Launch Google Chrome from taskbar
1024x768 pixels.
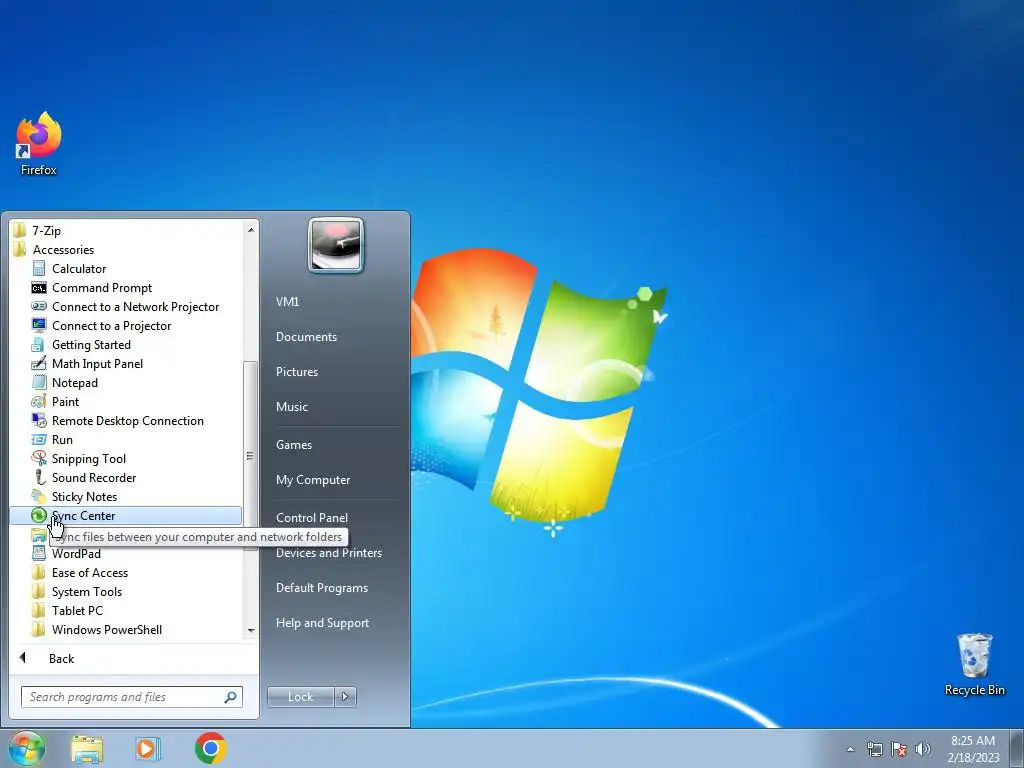210,748
